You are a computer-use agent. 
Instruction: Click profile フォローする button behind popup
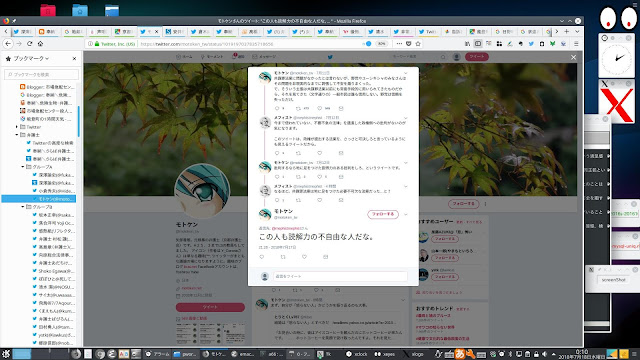coord(464,203)
